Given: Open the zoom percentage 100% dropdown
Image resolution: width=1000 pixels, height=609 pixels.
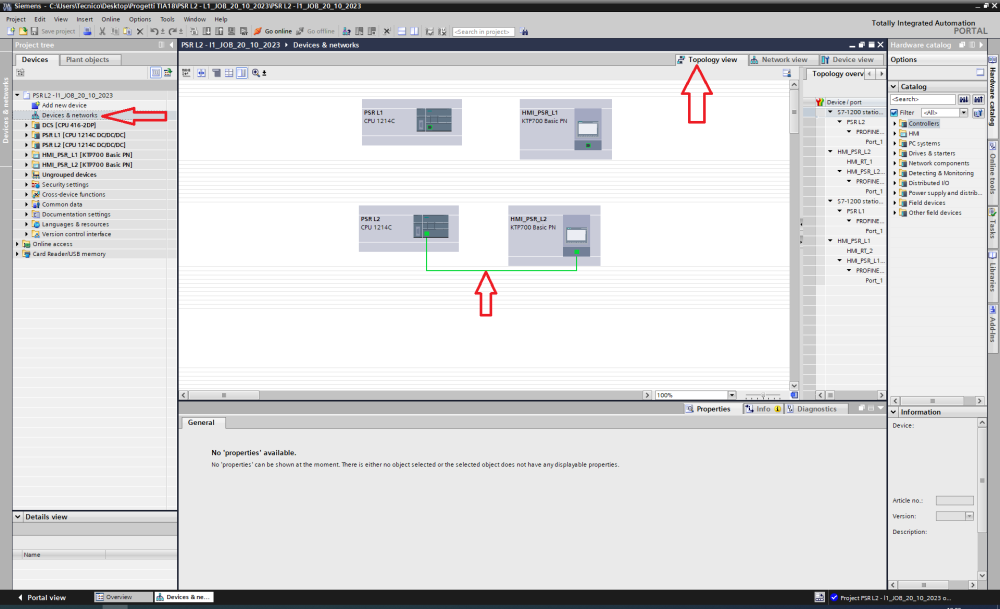Looking at the screenshot, I should (x=732, y=395).
